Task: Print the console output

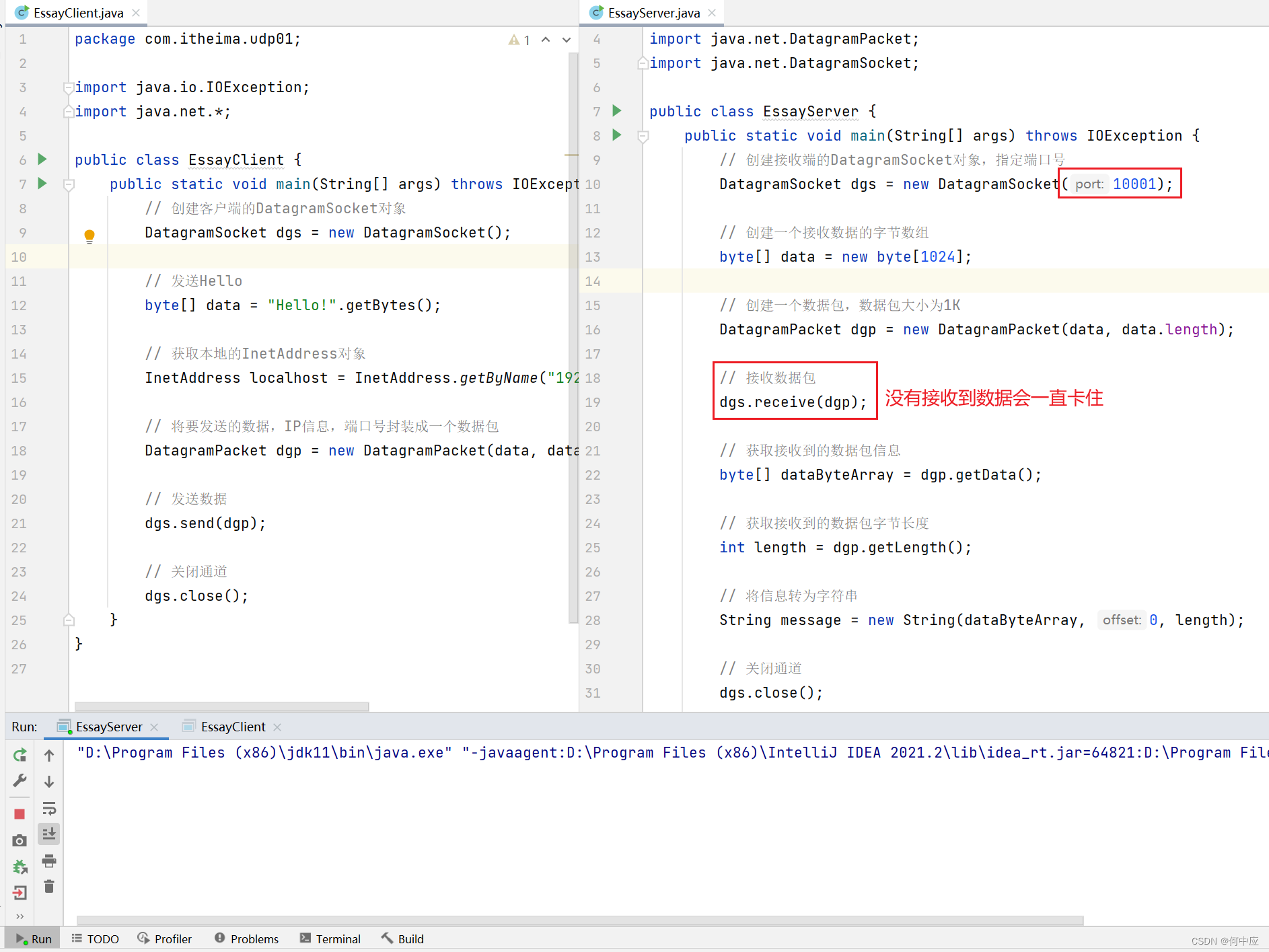Action: pyautogui.click(x=49, y=861)
